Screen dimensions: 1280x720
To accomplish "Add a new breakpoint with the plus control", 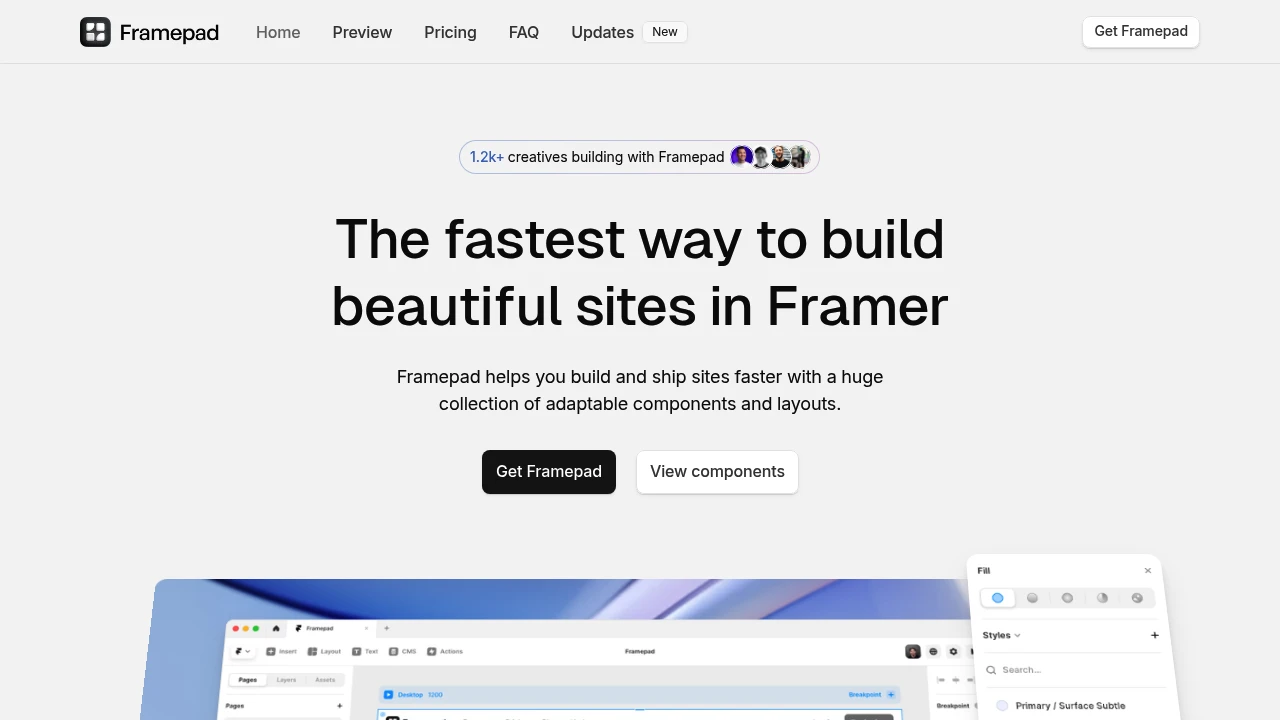I will [x=891, y=694].
